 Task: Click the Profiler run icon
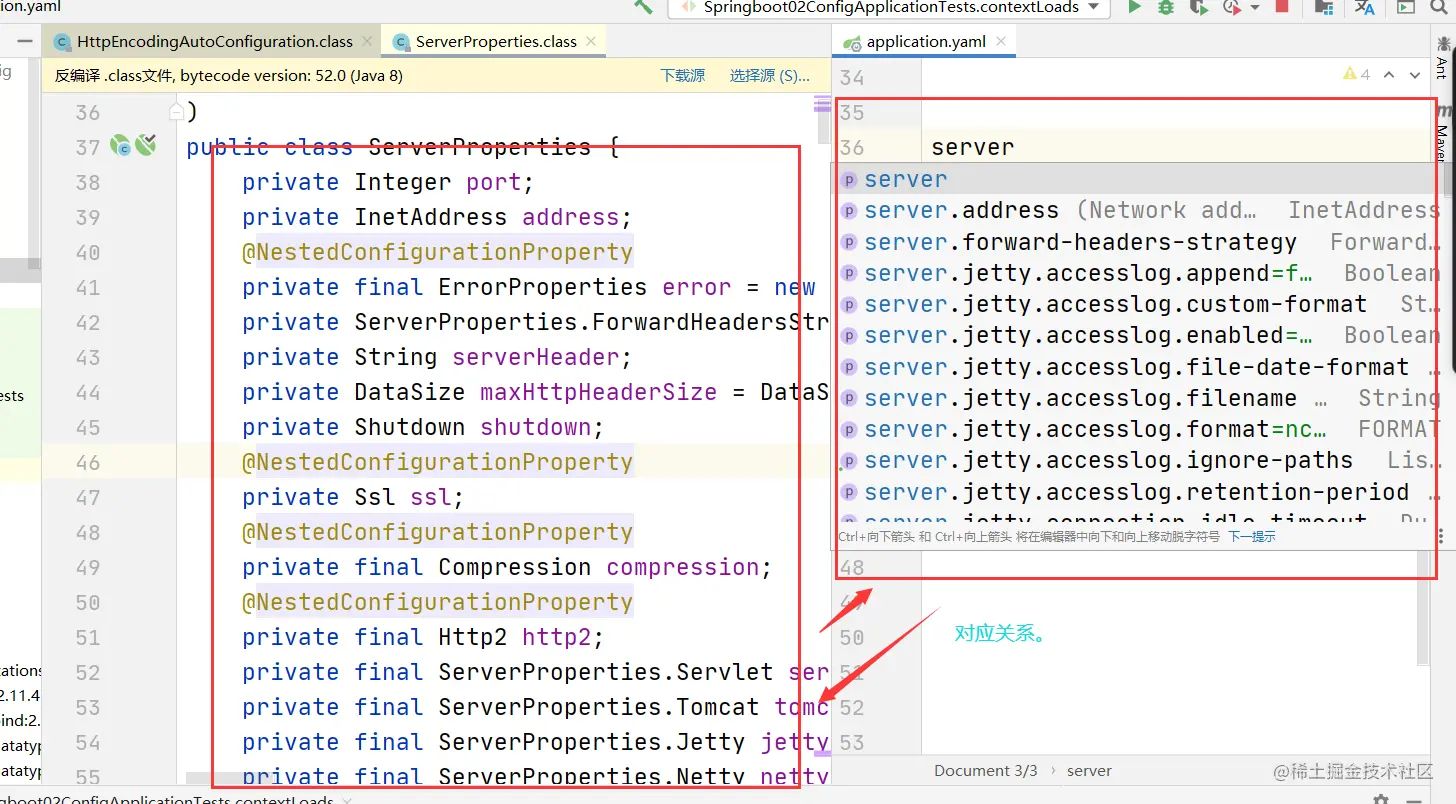click(1232, 7)
